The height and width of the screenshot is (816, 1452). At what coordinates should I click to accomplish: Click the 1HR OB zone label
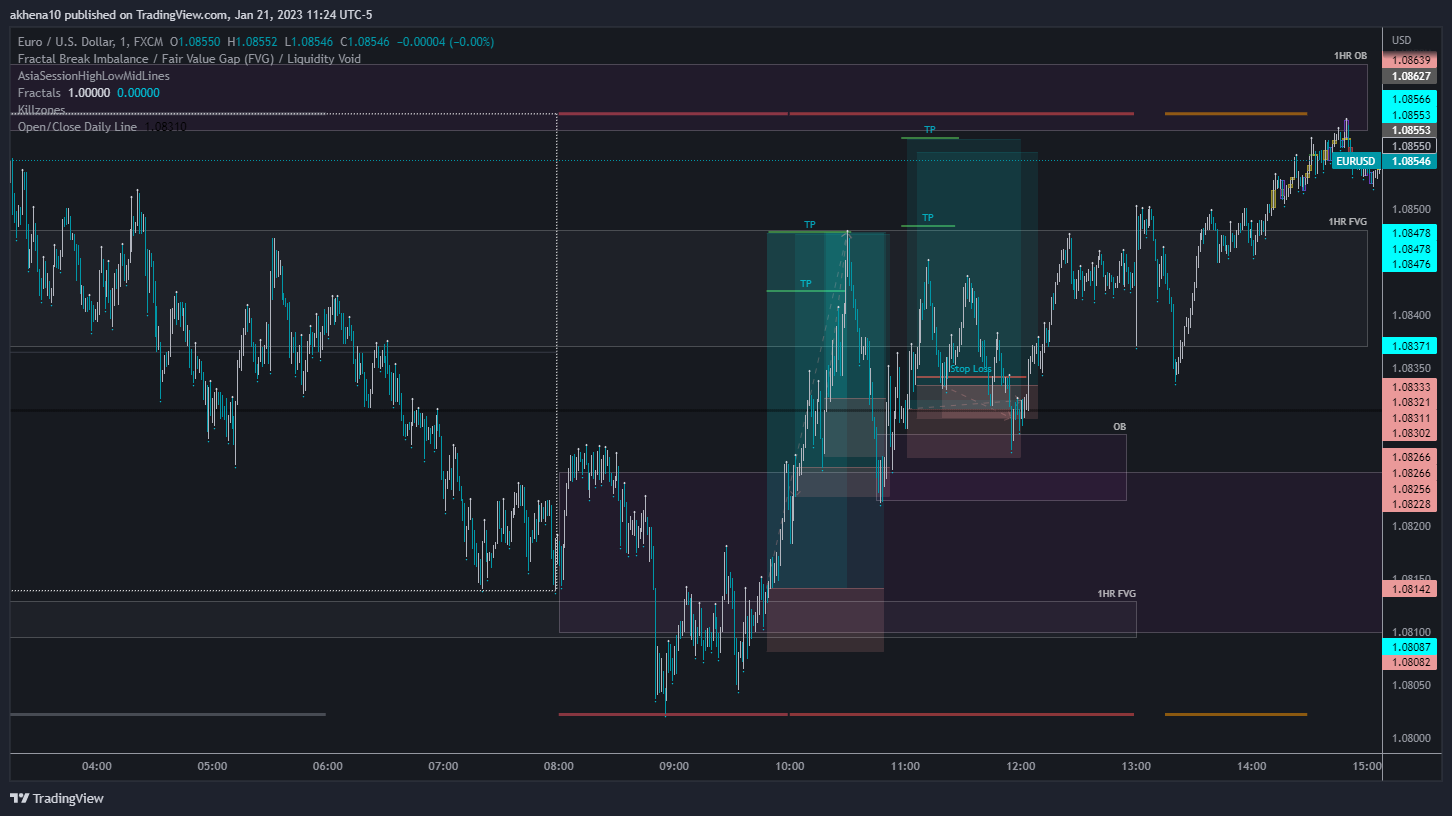click(x=1350, y=56)
